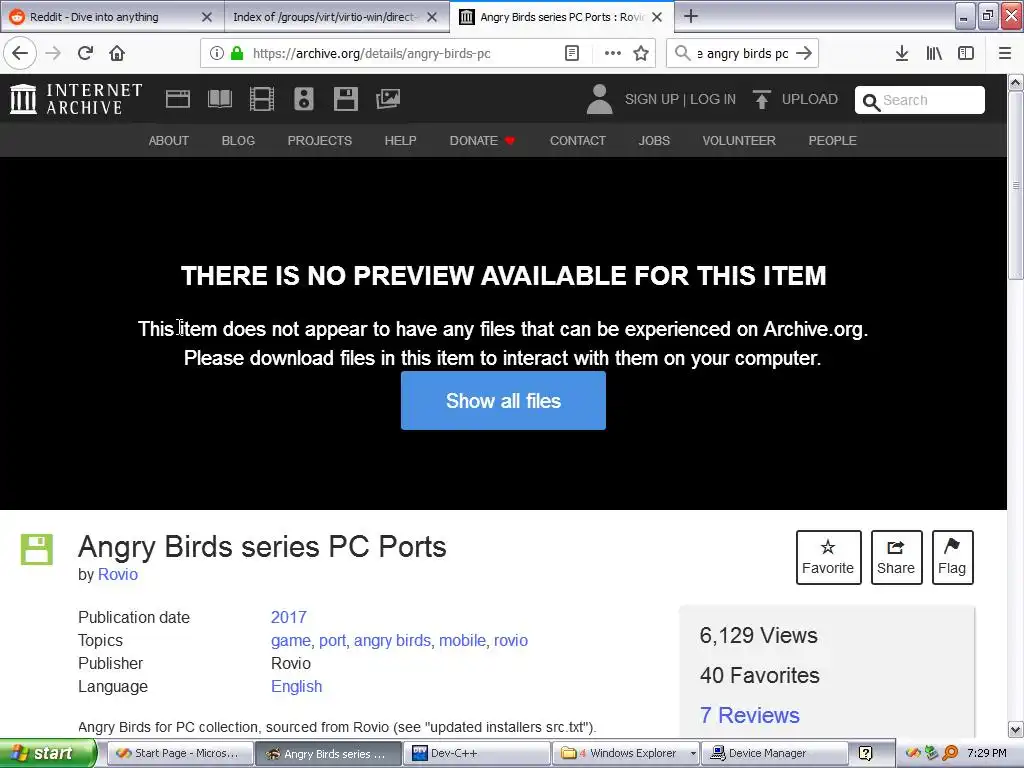This screenshot has width=1024, height=768.
Task: Click the upload arrow icon
Action: 761,99
